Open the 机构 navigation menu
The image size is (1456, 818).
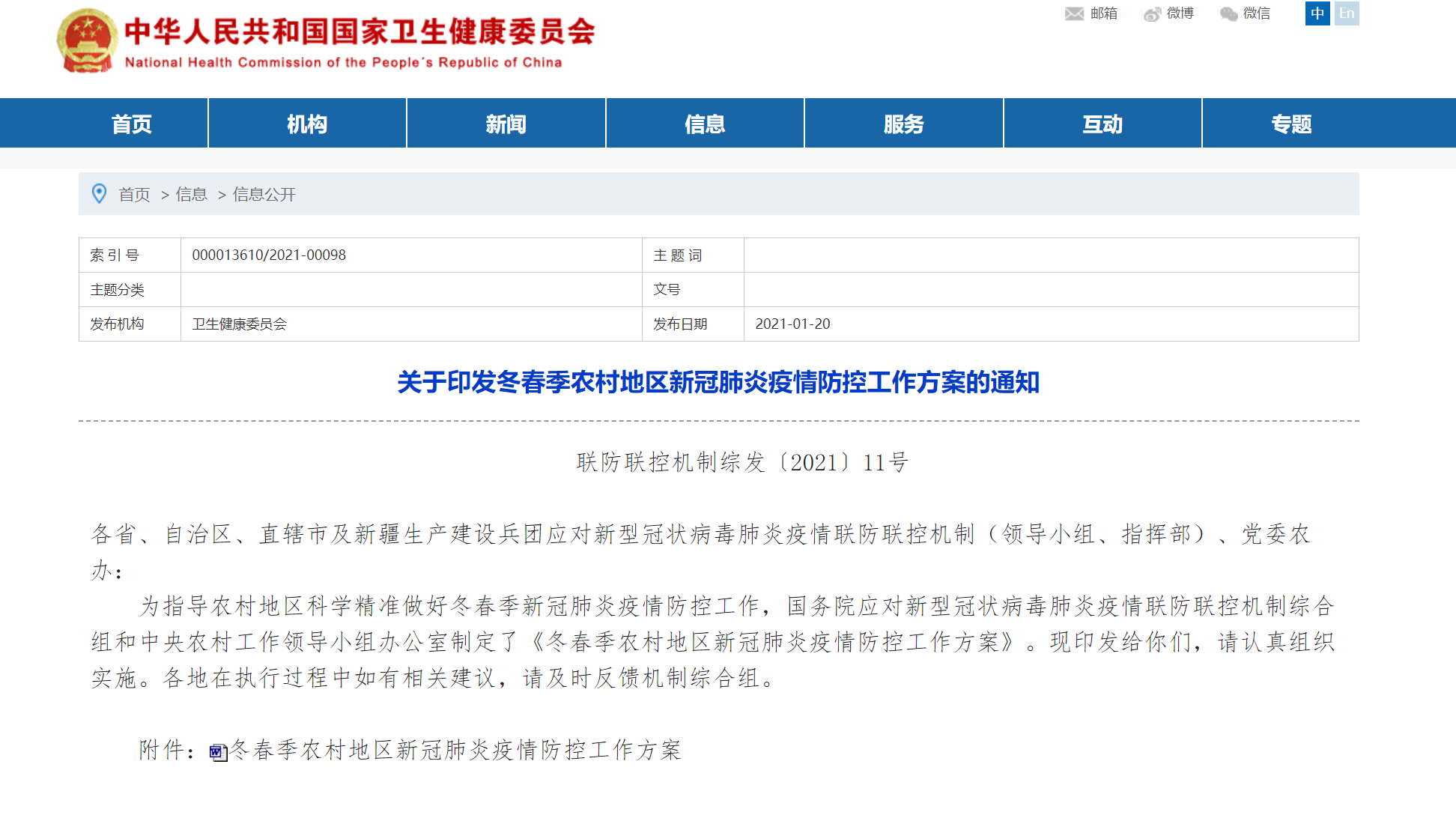pos(307,124)
